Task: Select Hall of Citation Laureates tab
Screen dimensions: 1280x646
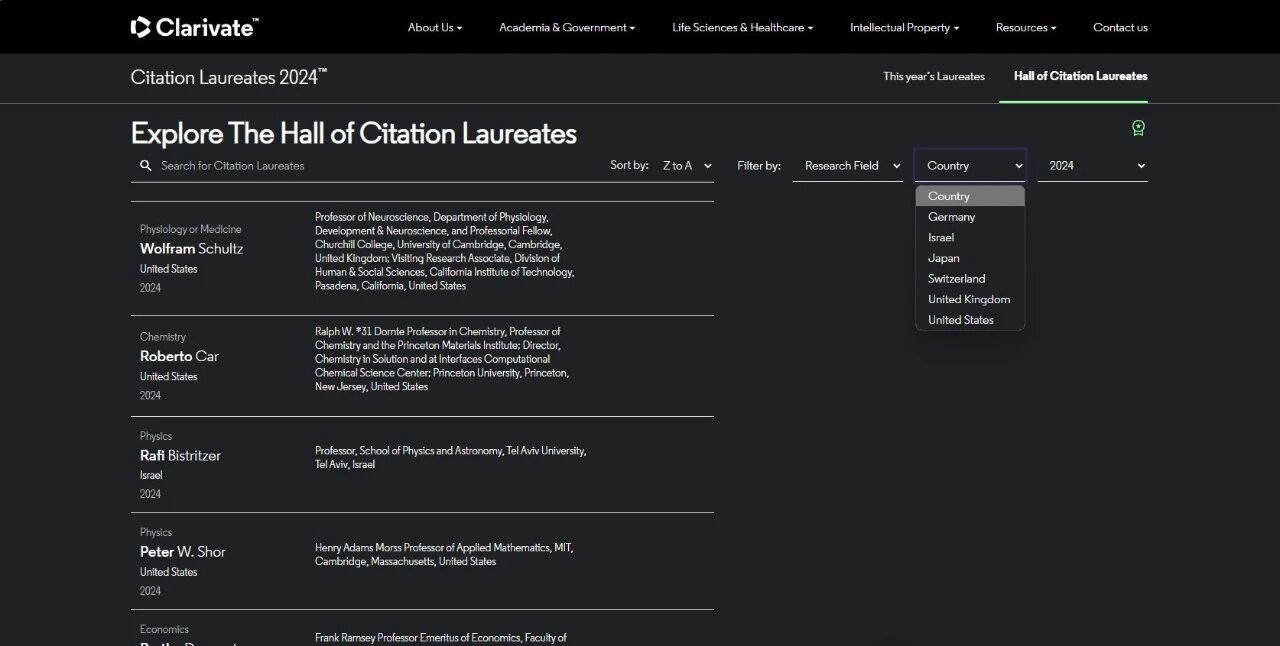Action: click(x=1080, y=77)
